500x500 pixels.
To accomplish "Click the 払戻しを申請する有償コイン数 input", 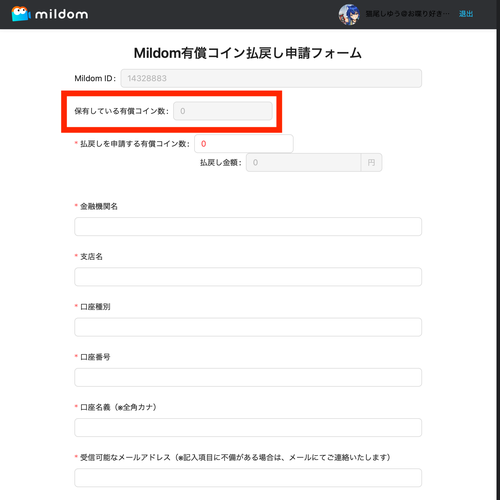I will [x=244, y=144].
